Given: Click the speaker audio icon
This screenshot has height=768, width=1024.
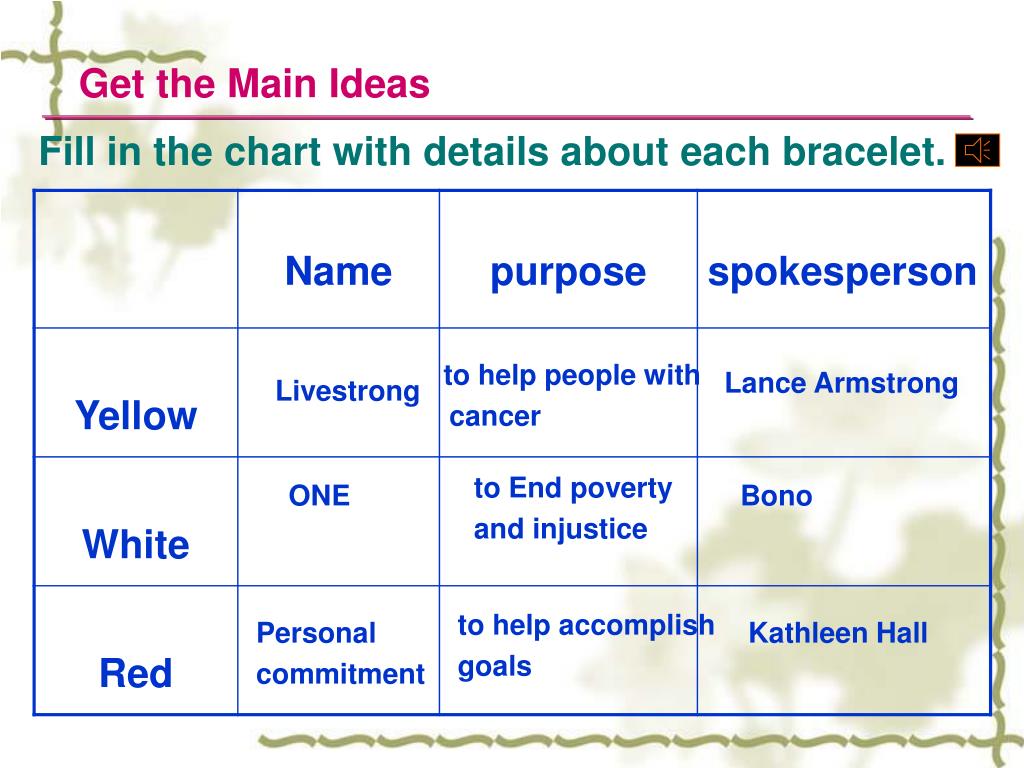Looking at the screenshot, I should coord(978,150).
